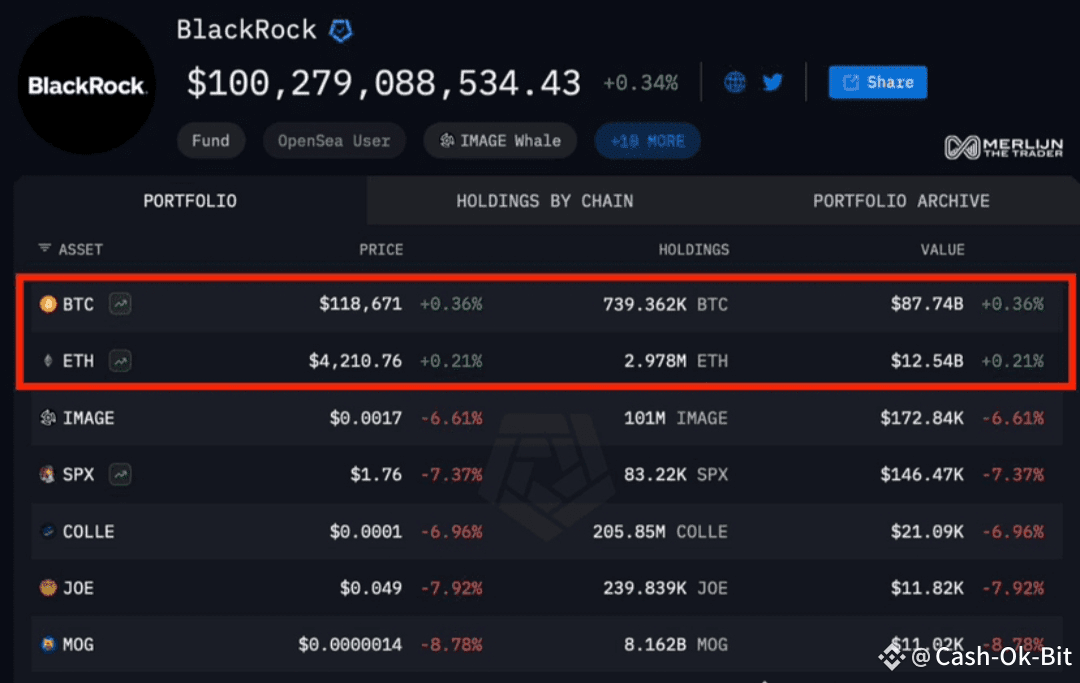The height and width of the screenshot is (683, 1080).
Task: Select the Fund tag
Action: (x=211, y=140)
